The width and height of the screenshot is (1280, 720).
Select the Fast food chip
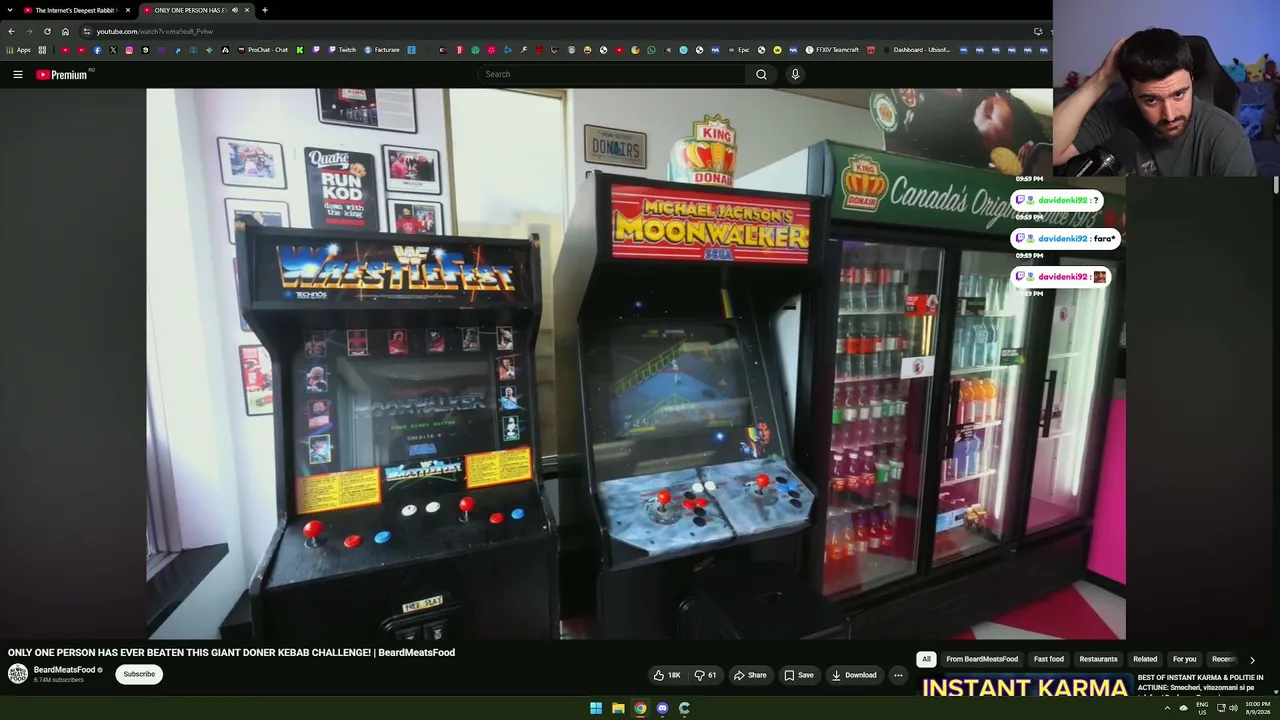coord(1049,659)
